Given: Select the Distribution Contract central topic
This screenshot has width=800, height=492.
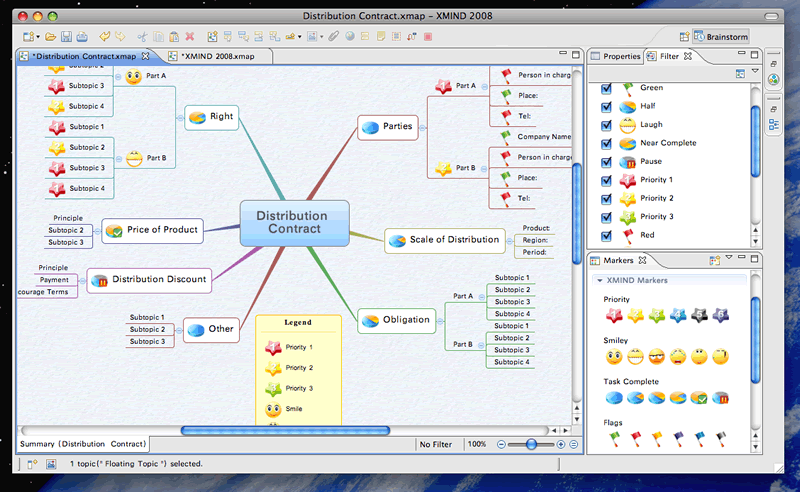Looking at the screenshot, I should point(294,223).
